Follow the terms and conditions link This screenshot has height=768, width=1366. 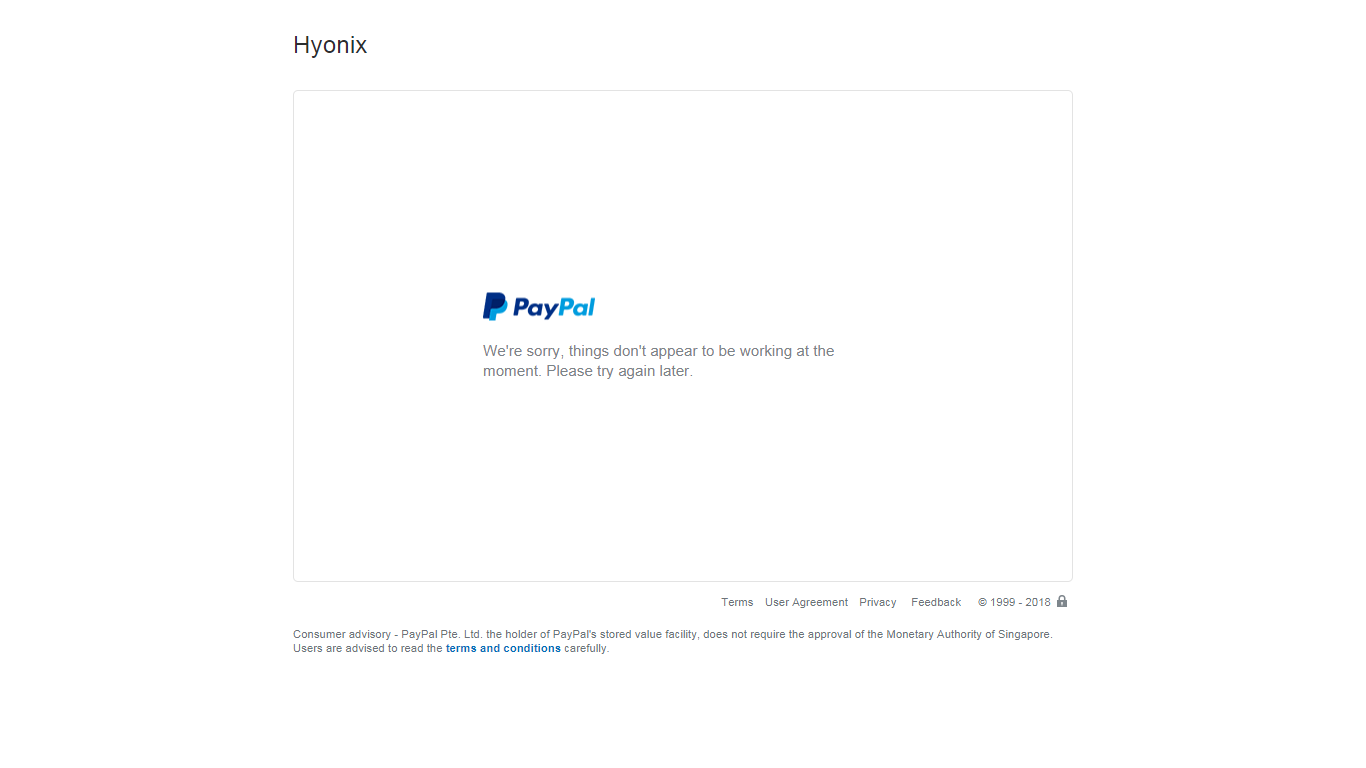[503, 648]
